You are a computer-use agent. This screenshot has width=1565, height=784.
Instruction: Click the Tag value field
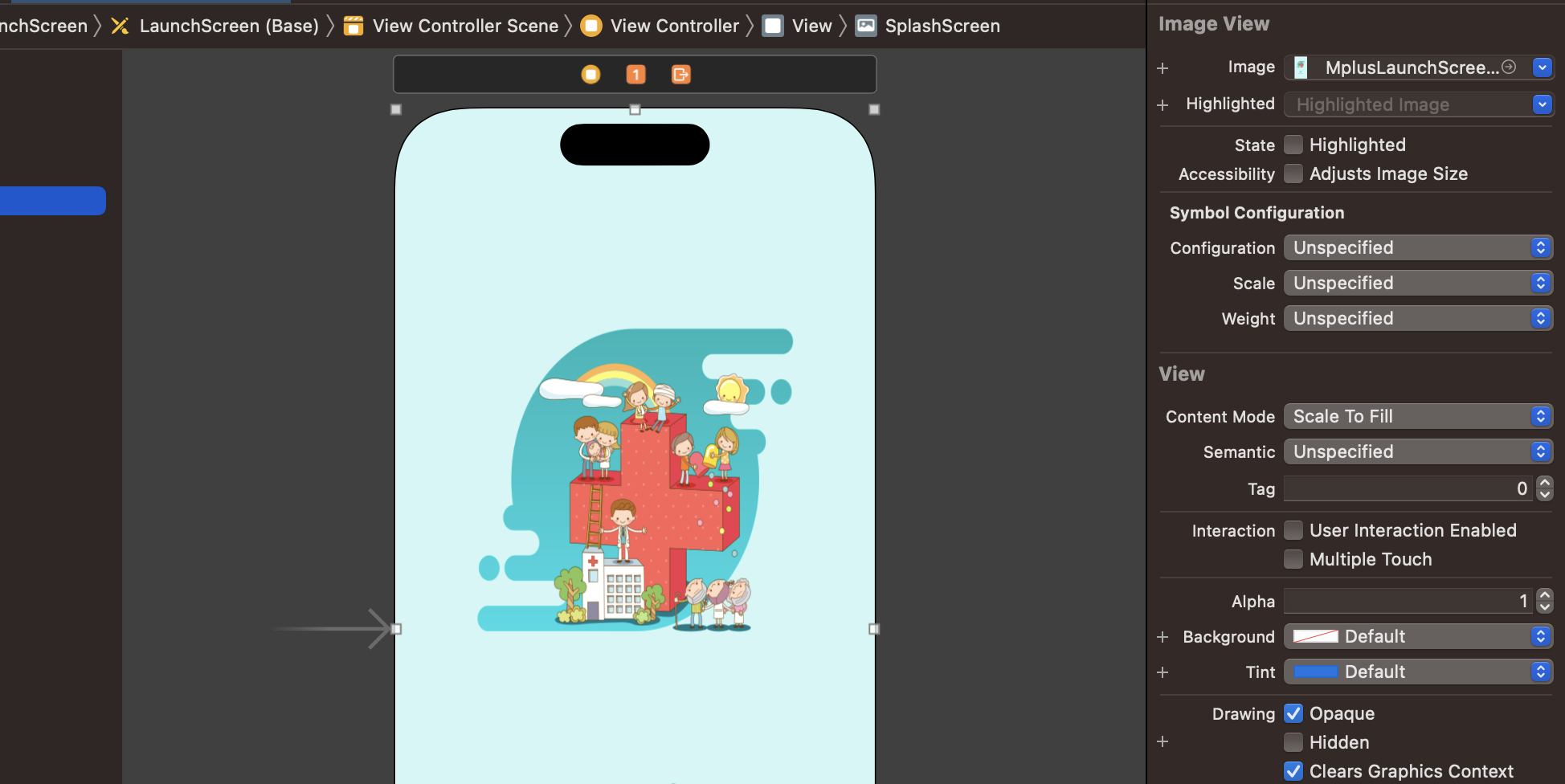pos(1408,488)
